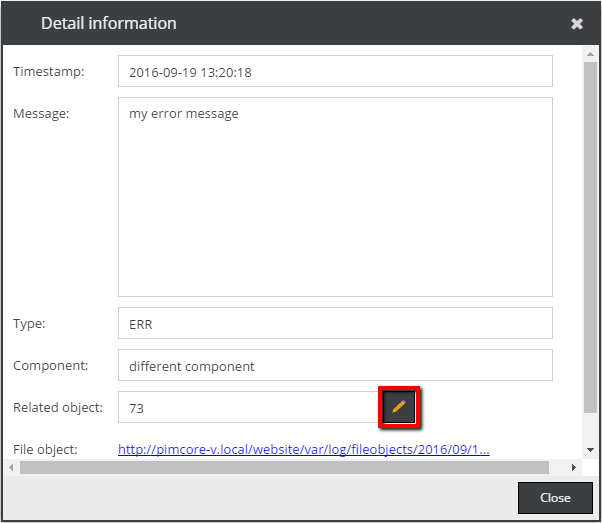
Task: Select the Type field containing ERR
Action: (x=335, y=323)
